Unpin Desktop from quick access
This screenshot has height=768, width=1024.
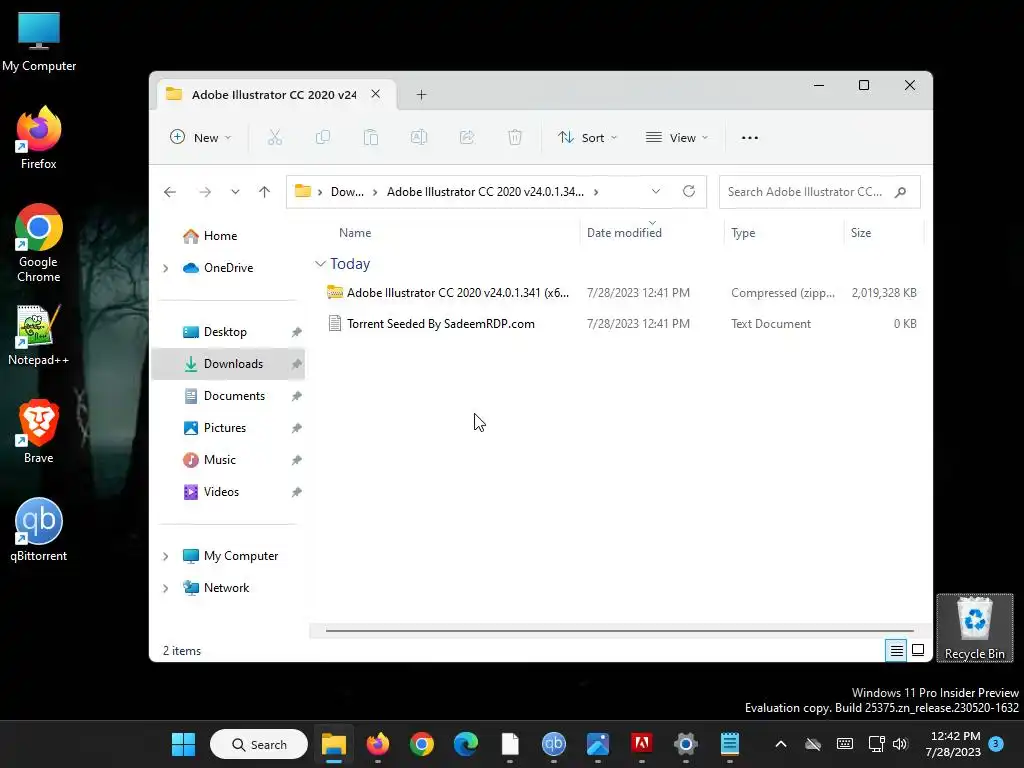(296, 332)
